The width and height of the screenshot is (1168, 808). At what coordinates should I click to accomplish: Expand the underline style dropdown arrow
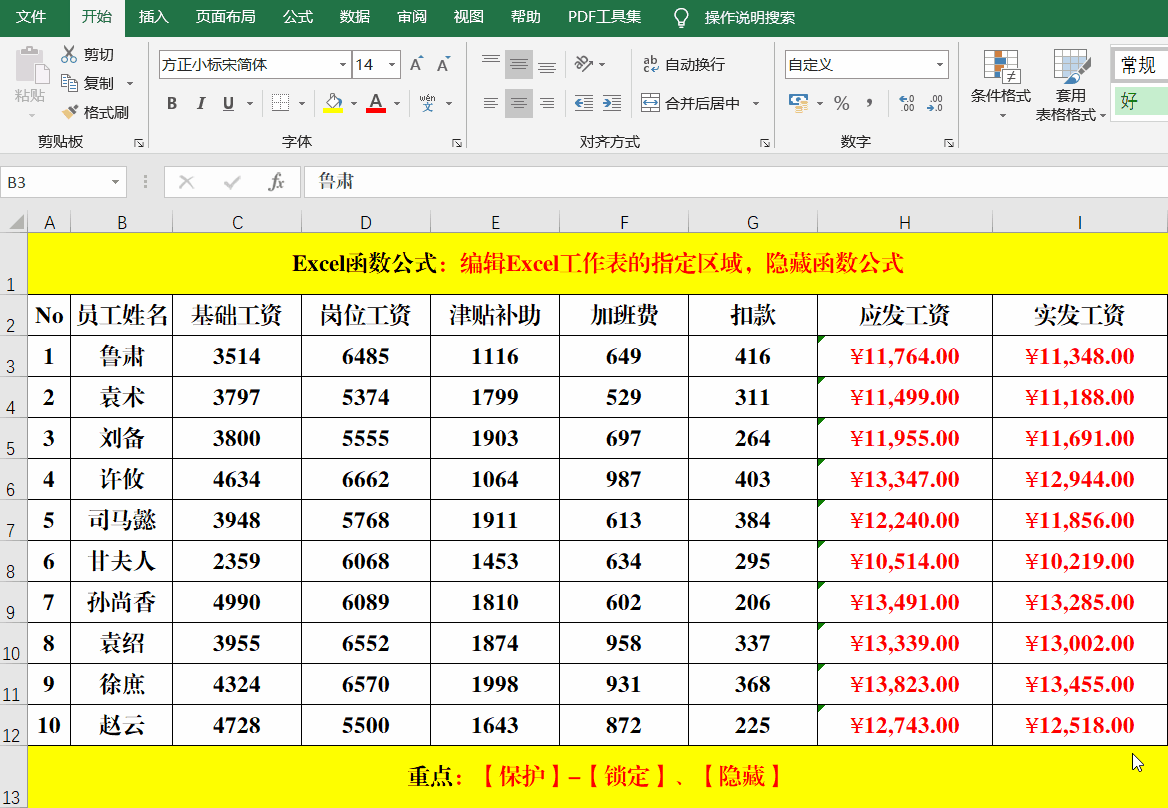250,104
